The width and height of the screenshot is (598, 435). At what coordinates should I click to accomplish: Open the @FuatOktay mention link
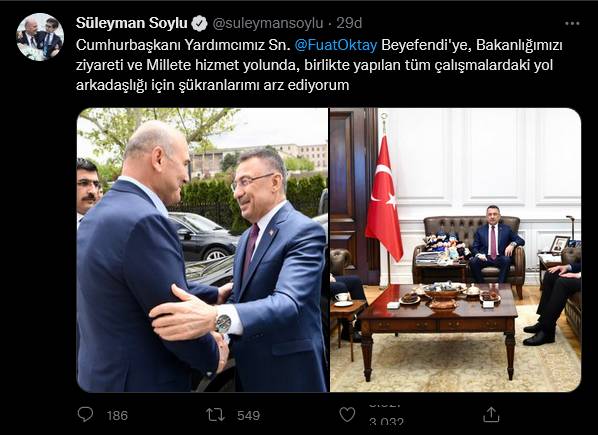336,45
